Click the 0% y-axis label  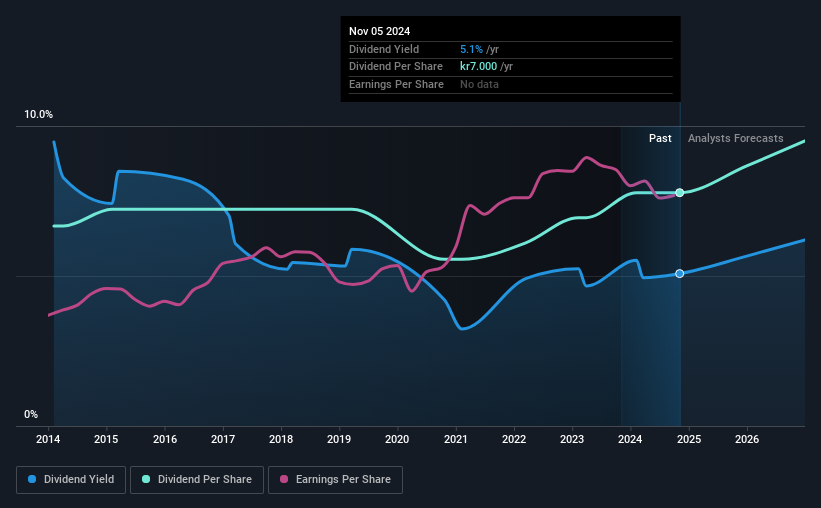31,414
